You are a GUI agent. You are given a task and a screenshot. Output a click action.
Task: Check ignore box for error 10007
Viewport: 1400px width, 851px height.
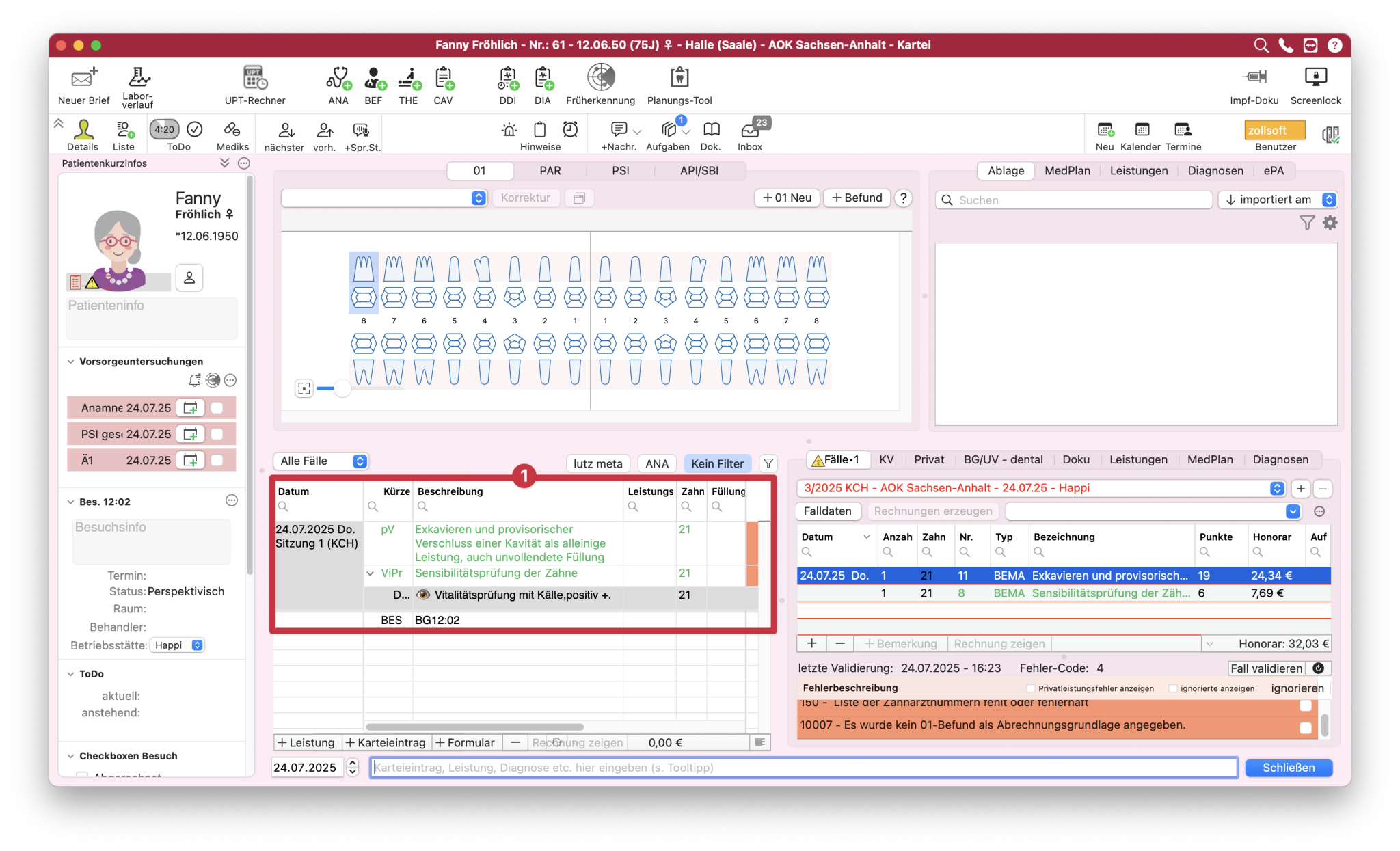[x=1306, y=728]
